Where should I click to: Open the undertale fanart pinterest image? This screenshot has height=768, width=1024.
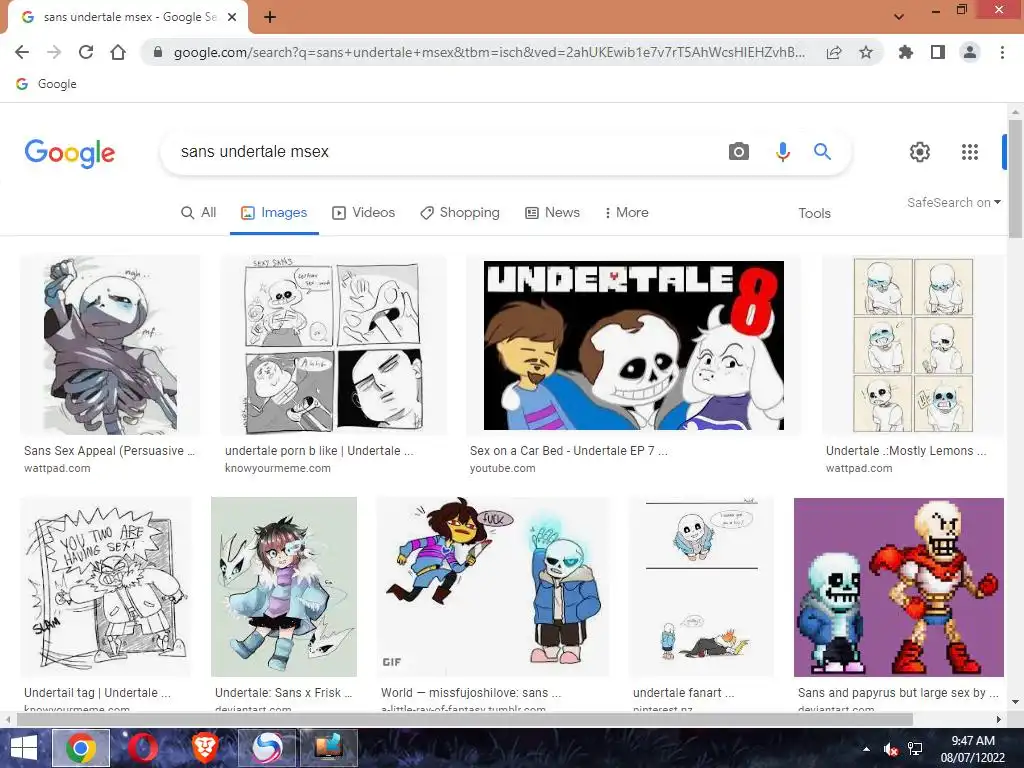(701, 587)
